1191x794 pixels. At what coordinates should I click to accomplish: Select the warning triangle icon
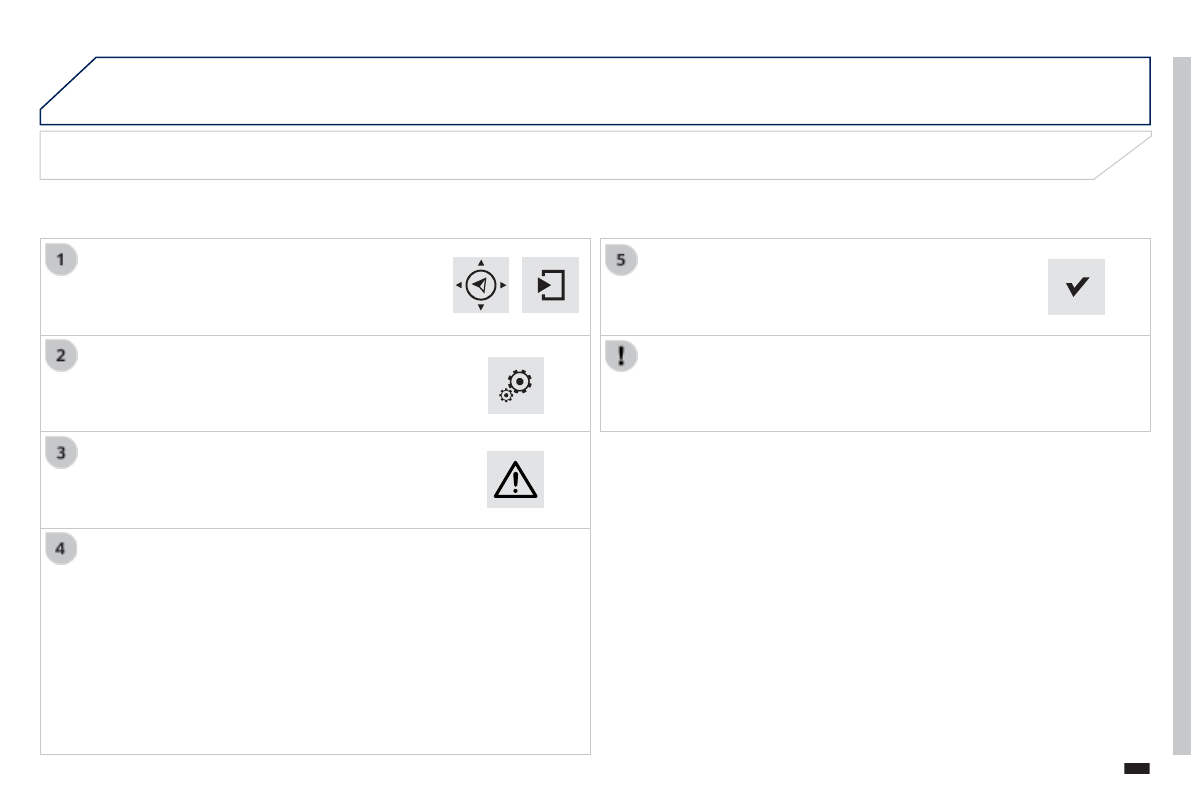516,480
